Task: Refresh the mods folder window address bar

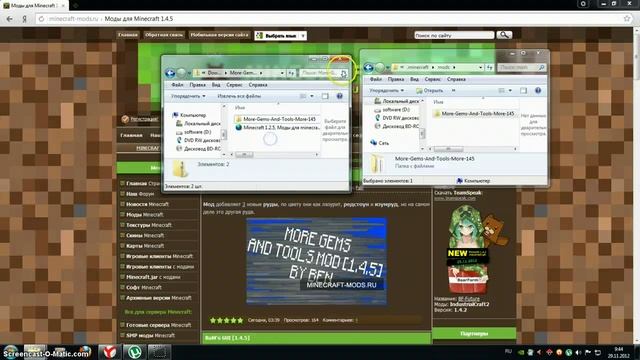Action: [490, 67]
